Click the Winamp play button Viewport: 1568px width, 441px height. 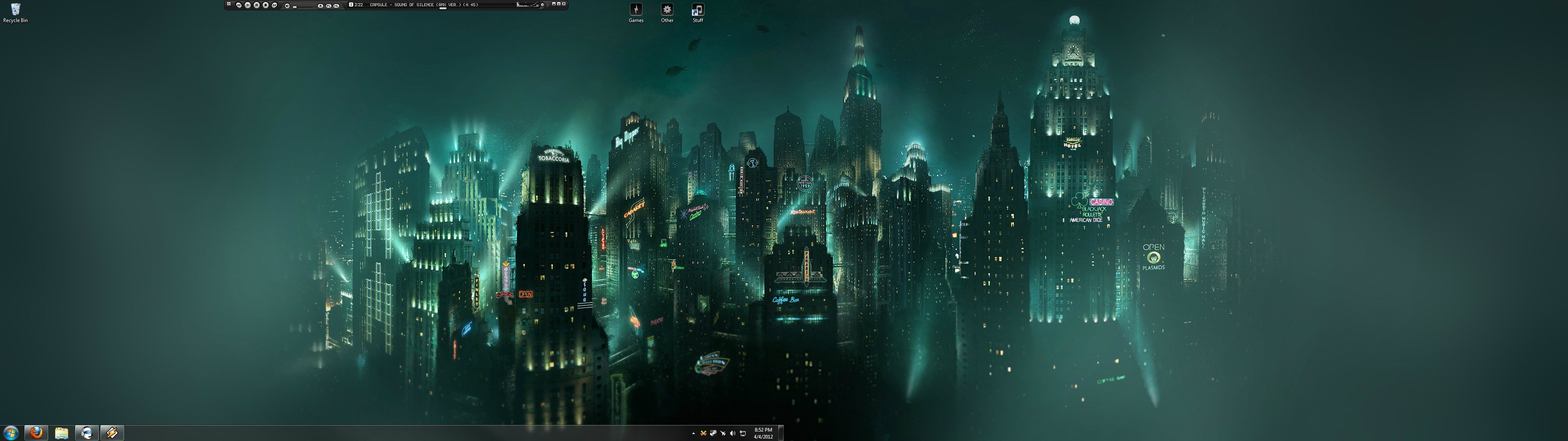point(248,5)
